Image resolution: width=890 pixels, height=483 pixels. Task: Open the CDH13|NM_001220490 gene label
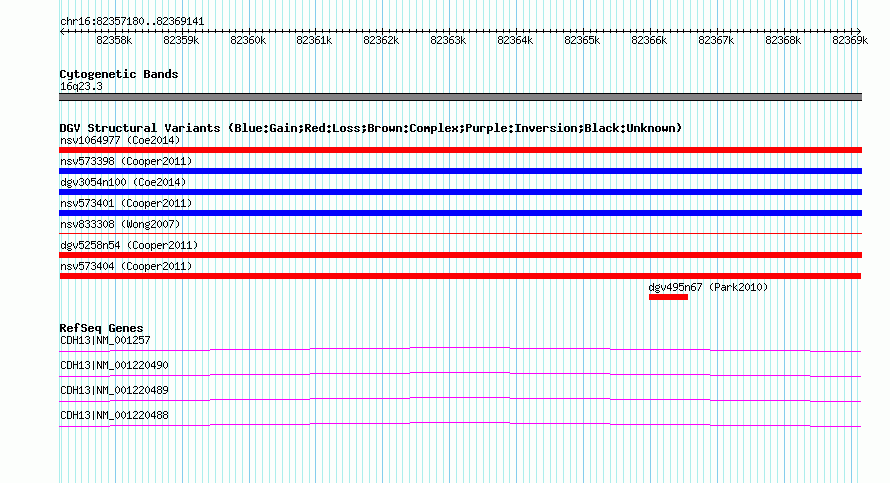tap(114, 366)
